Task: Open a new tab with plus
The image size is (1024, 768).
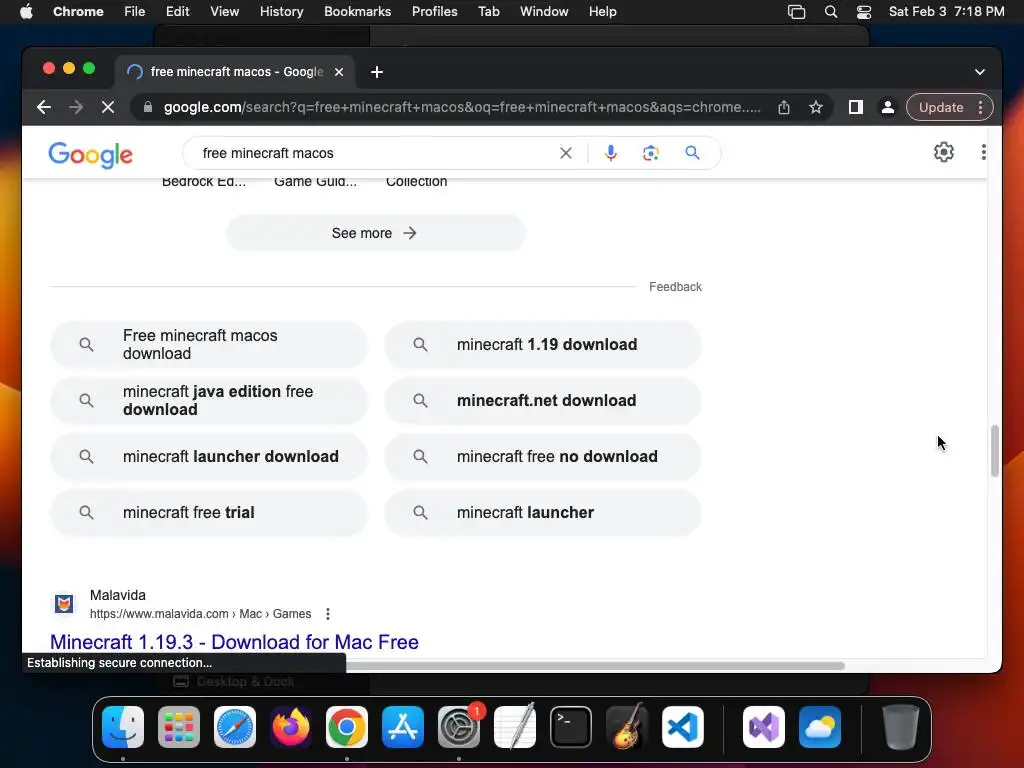Action: (x=377, y=72)
